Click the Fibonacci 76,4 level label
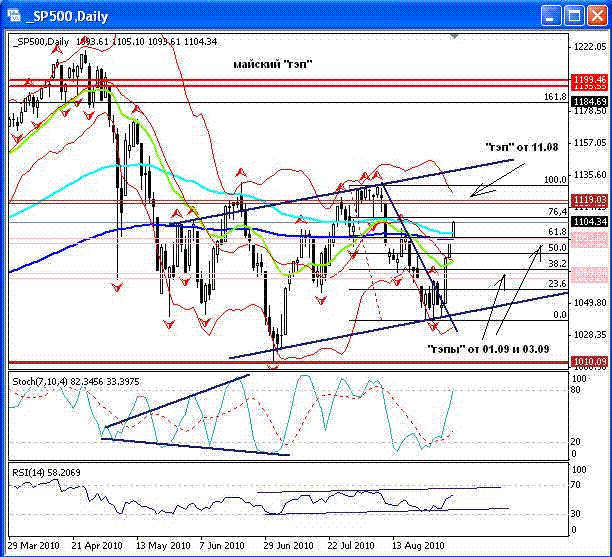This screenshot has height=557, width=612. (557, 212)
